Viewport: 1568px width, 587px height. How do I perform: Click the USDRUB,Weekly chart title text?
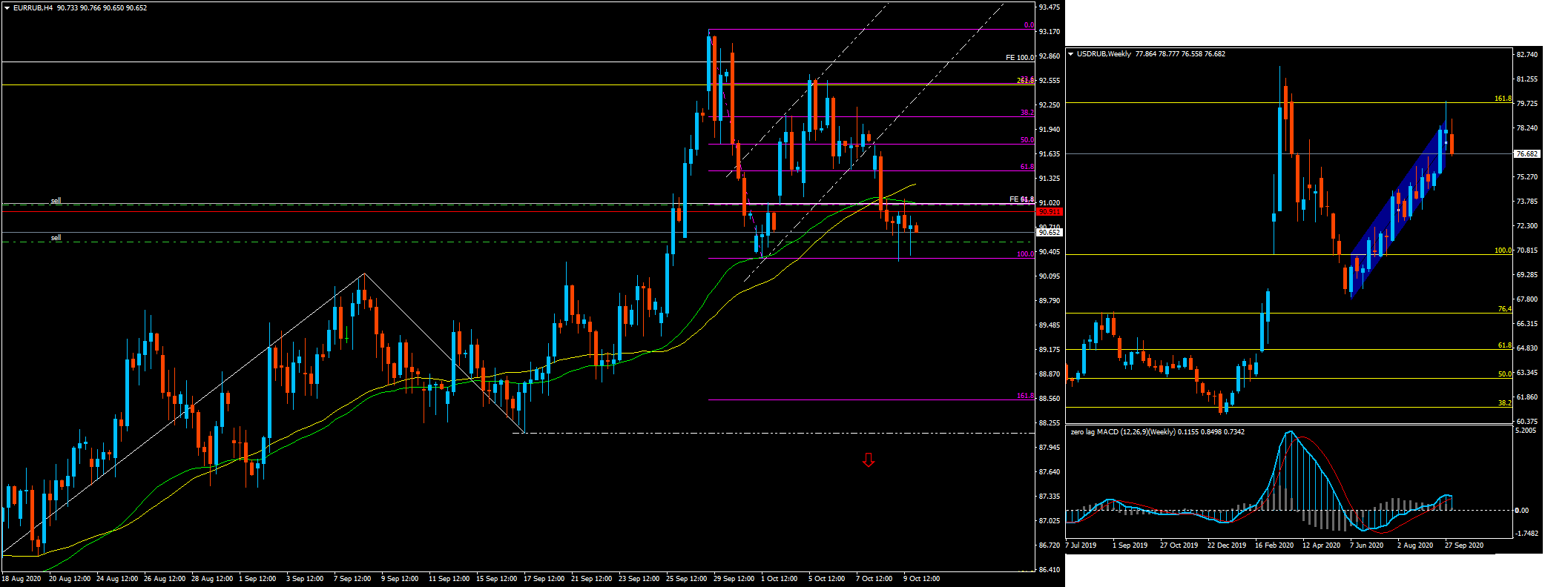(x=1104, y=54)
